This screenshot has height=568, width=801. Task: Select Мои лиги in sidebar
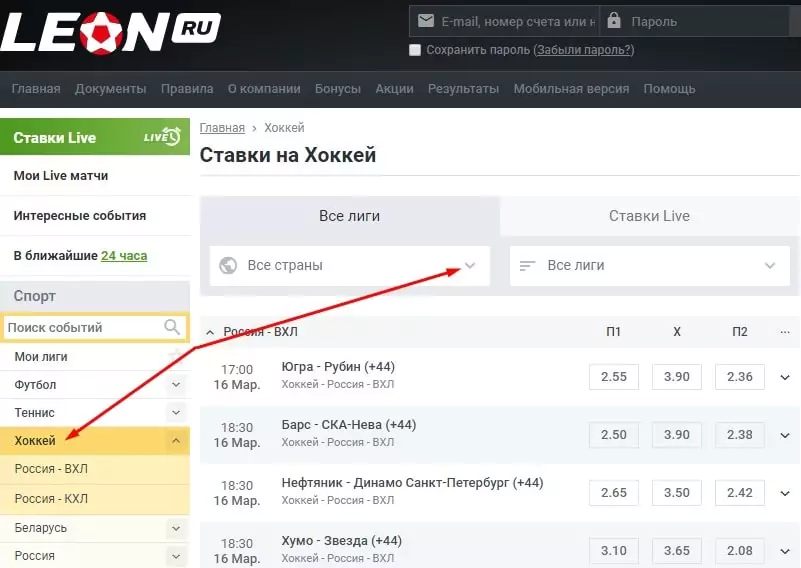[41, 357]
